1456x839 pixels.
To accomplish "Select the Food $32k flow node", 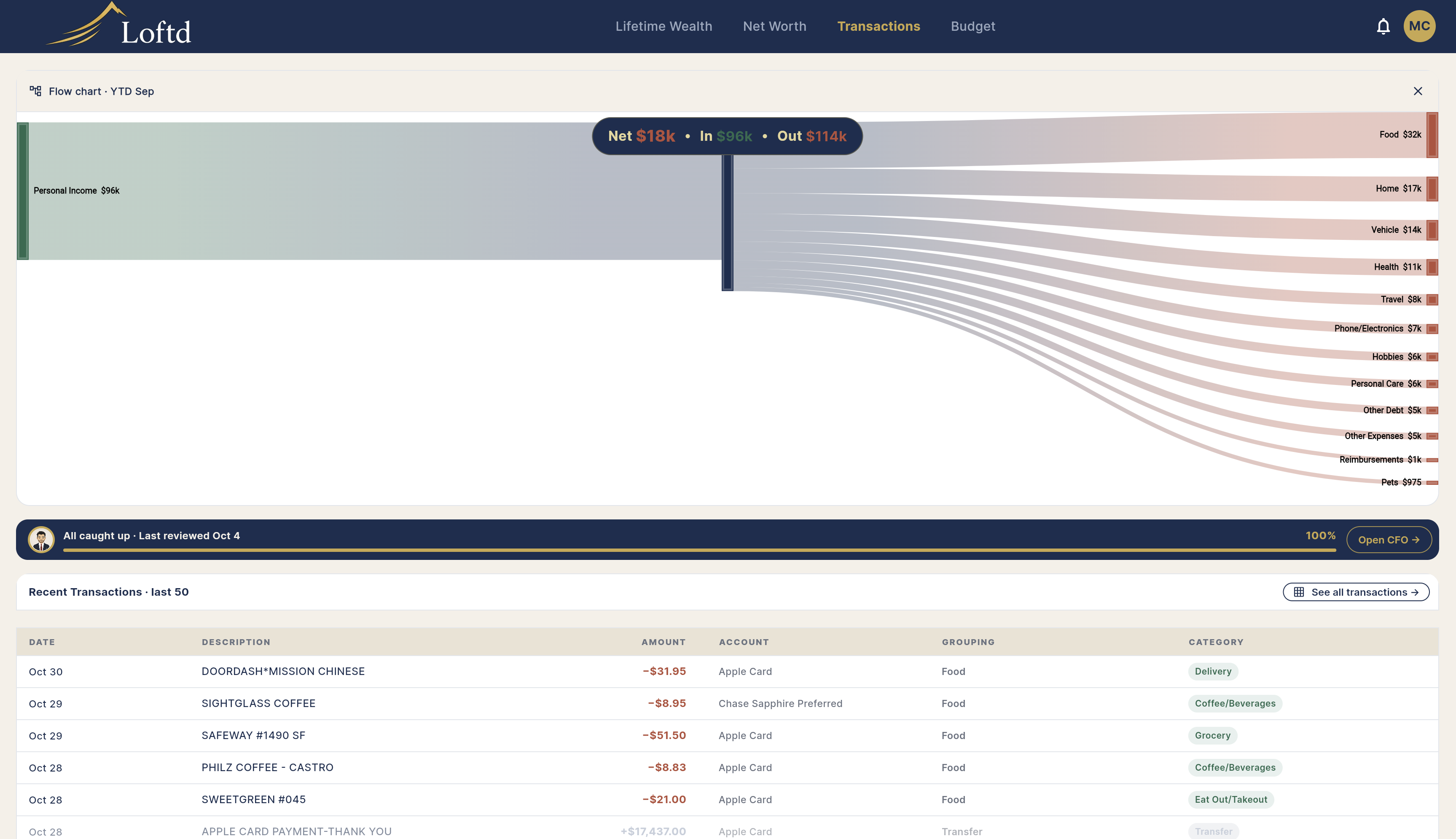I will pos(1432,135).
